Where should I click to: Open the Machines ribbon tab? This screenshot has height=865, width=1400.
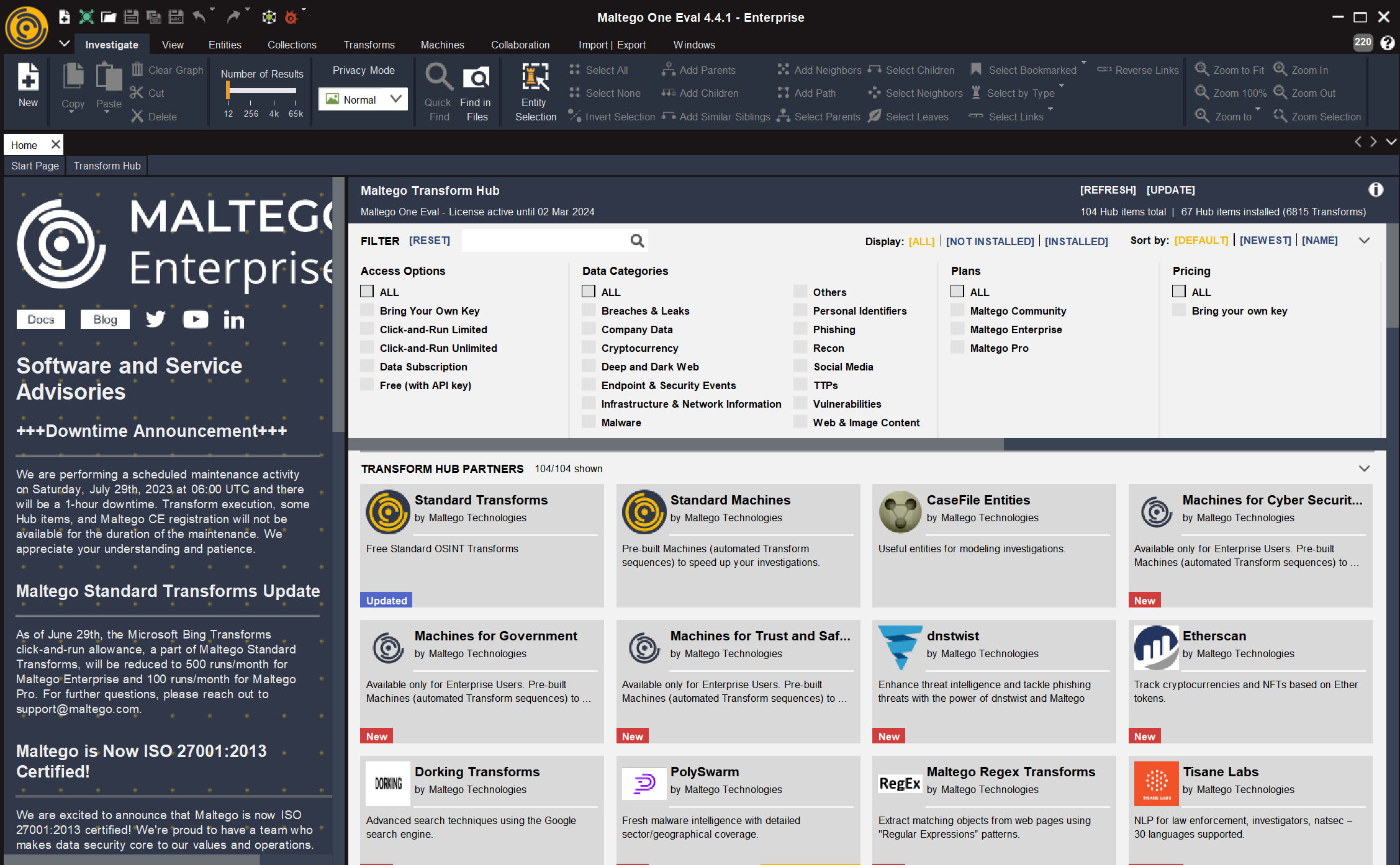click(x=442, y=45)
